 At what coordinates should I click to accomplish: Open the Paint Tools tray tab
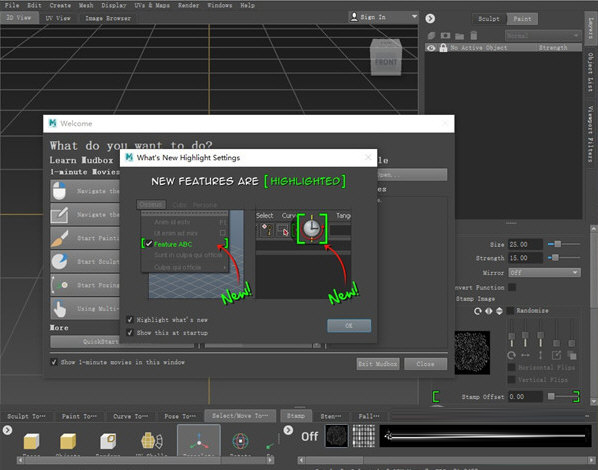coord(79,416)
